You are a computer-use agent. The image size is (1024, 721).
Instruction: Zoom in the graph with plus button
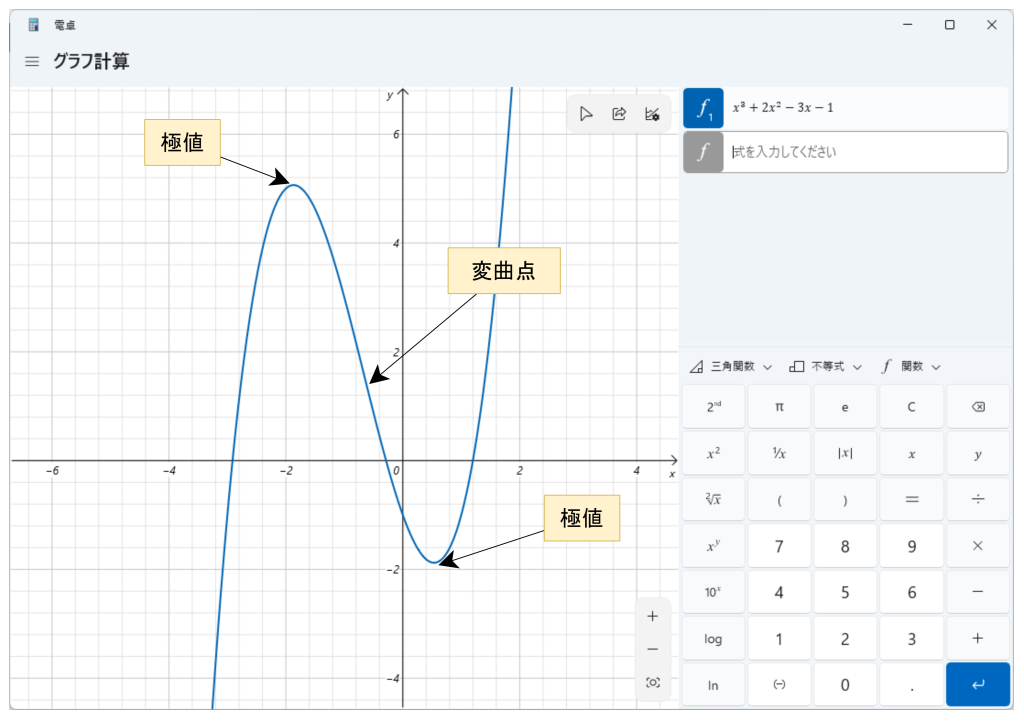pos(653,616)
